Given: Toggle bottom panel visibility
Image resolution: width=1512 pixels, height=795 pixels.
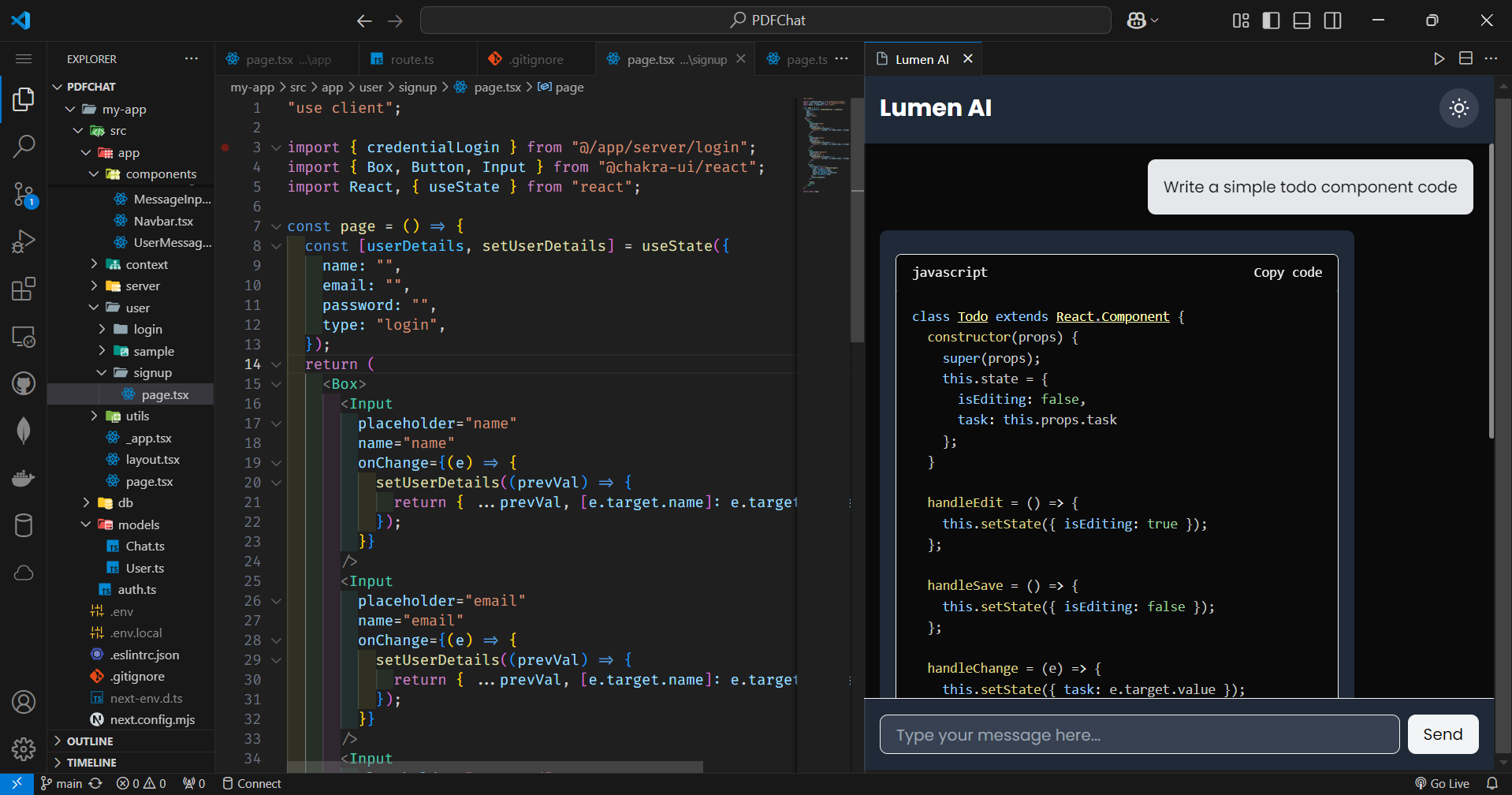Looking at the screenshot, I should (x=1302, y=21).
